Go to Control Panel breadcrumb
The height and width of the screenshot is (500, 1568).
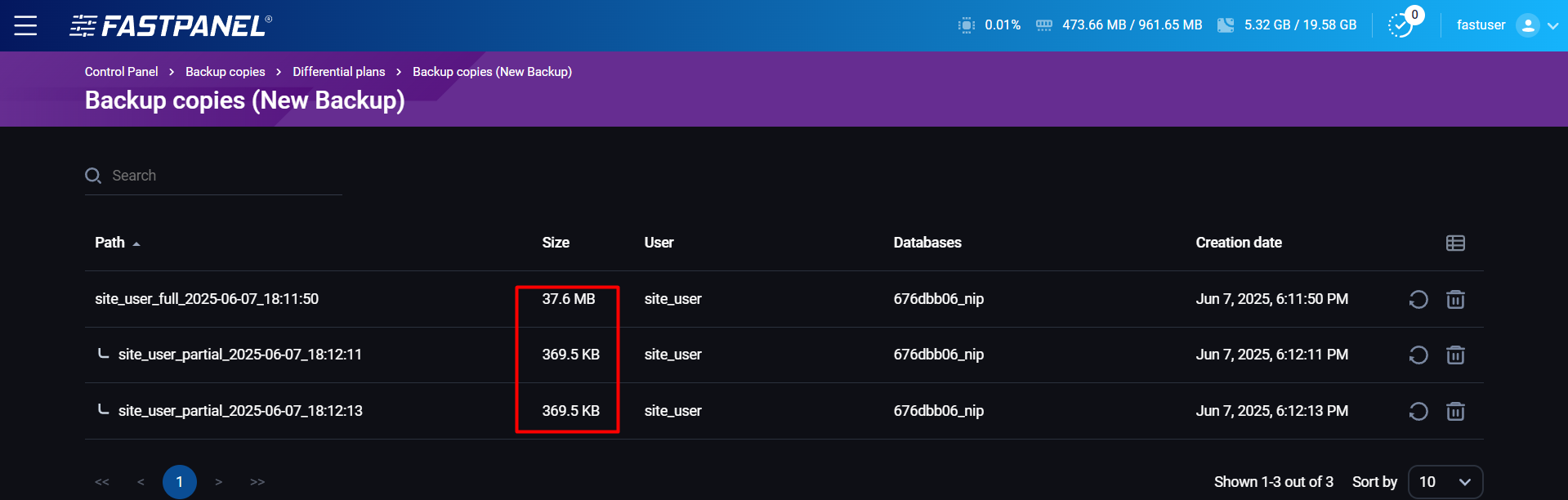(x=121, y=72)
